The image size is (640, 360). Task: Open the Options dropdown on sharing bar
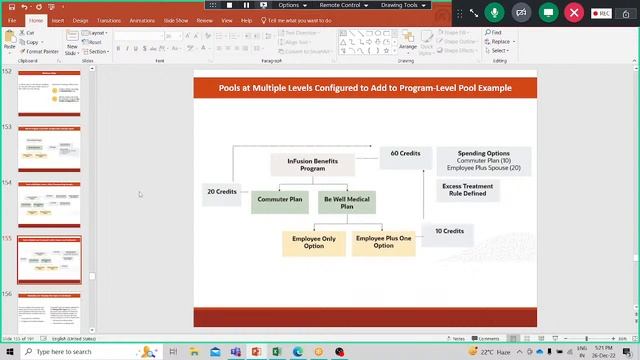pos(292,5)
